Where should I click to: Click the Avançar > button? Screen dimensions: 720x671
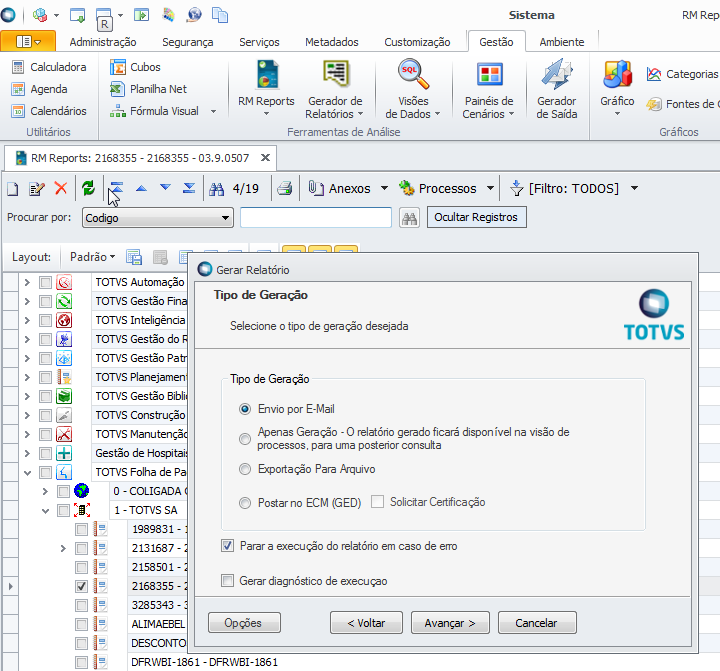click(x=450, y=623)
